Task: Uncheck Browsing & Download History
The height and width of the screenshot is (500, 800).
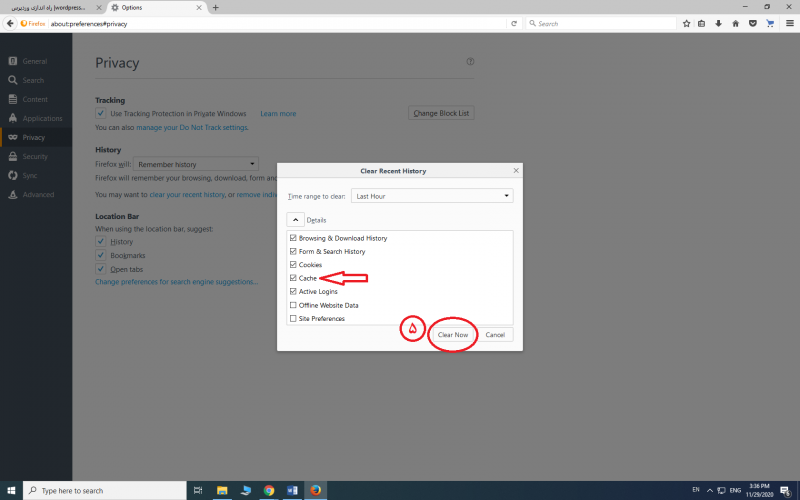Action: click(x=293, y=238)
